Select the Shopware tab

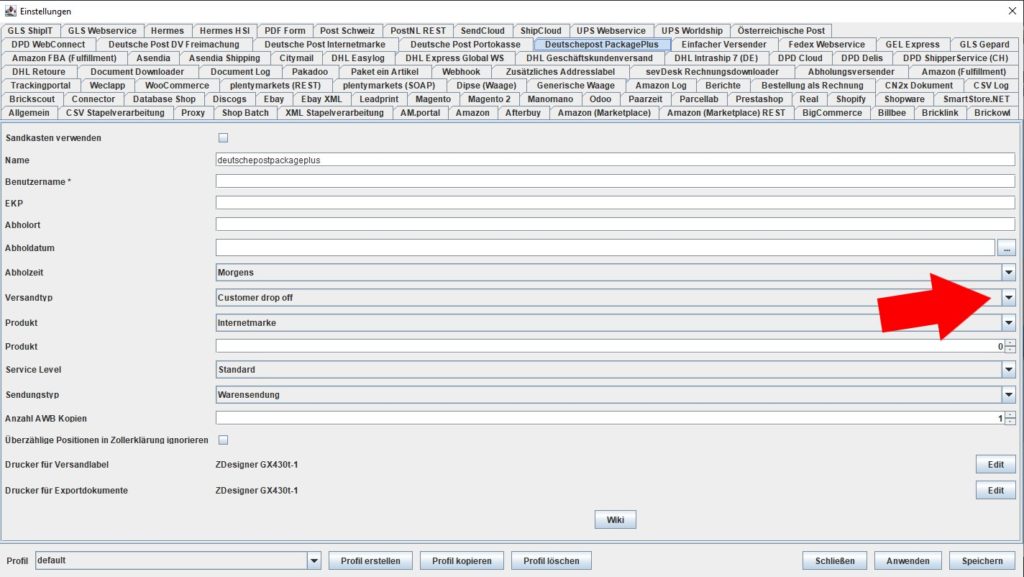[x=904, y=99]
